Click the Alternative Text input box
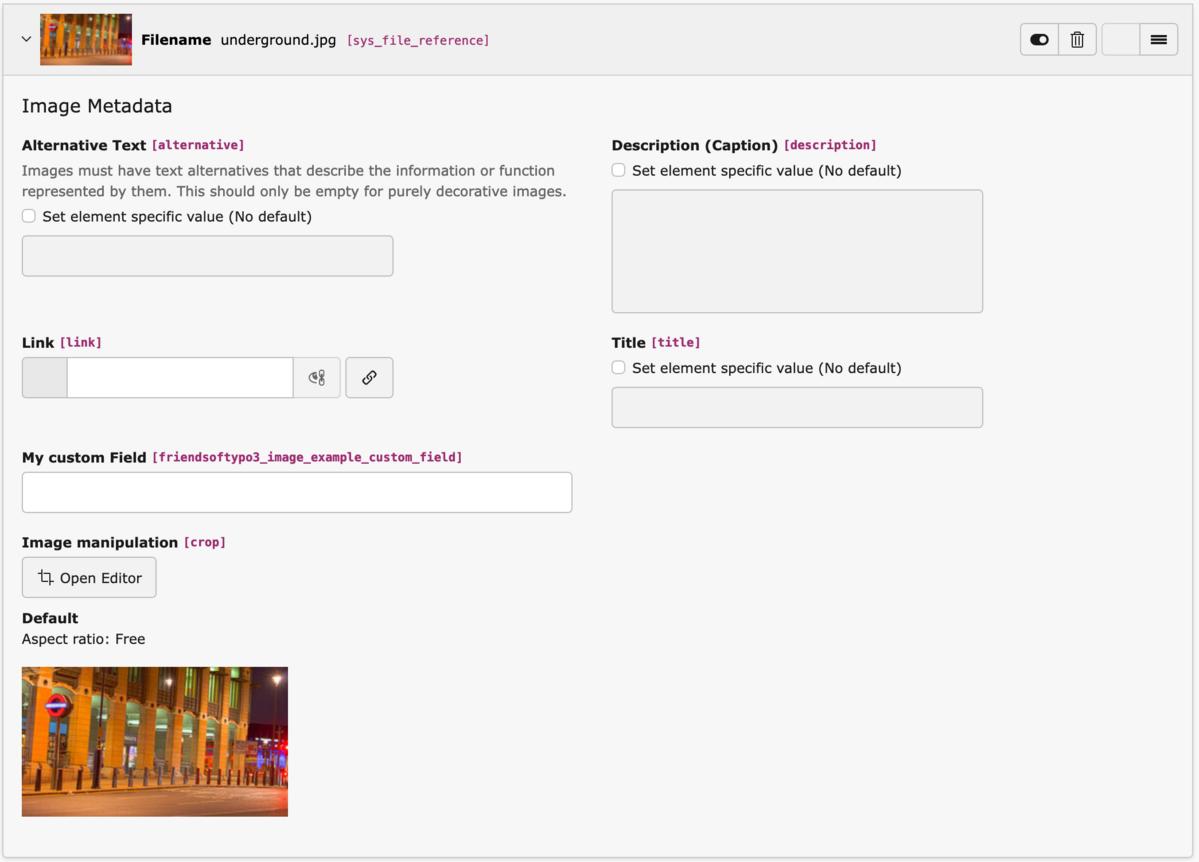Image resolution: width=1199 pixels, height=862 pixels. pyautogui.click(x=207, y=255)
